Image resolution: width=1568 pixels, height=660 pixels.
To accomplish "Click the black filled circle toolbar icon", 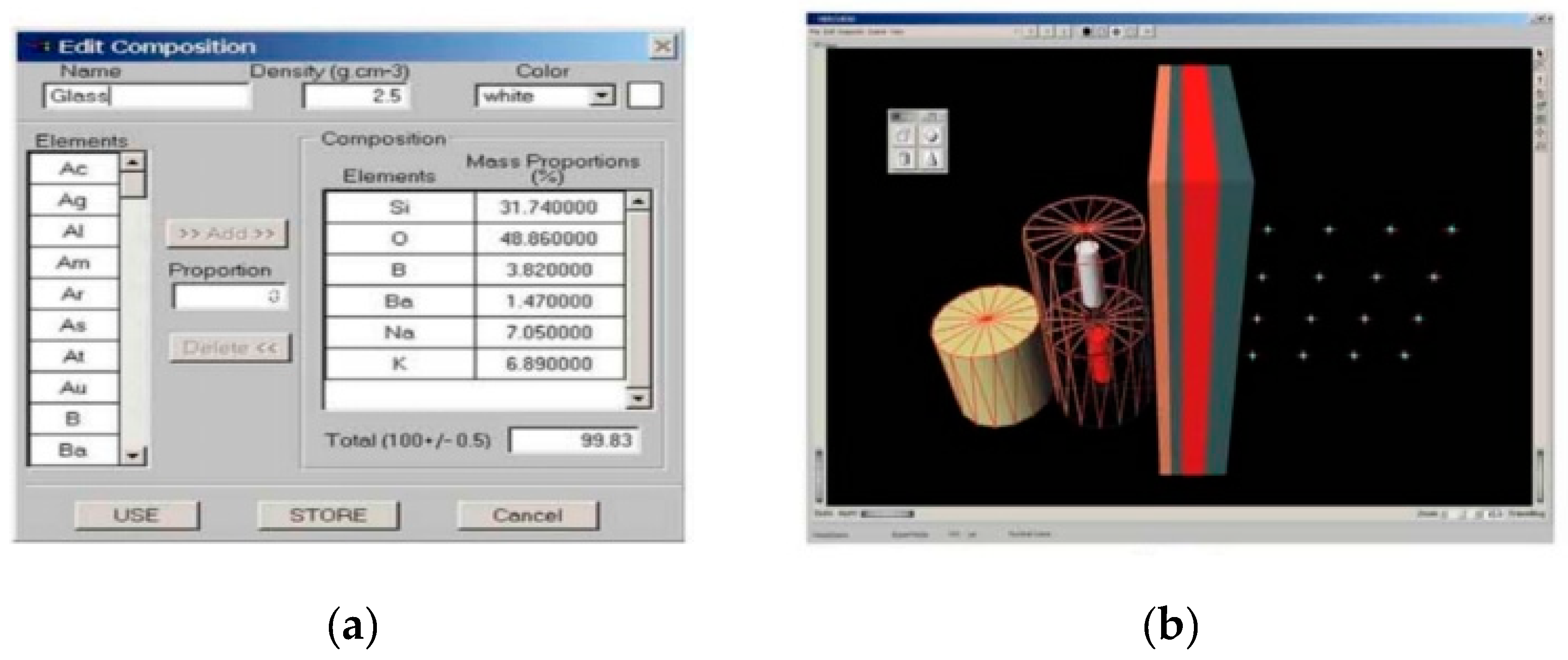I will (x=1087, y=31).
